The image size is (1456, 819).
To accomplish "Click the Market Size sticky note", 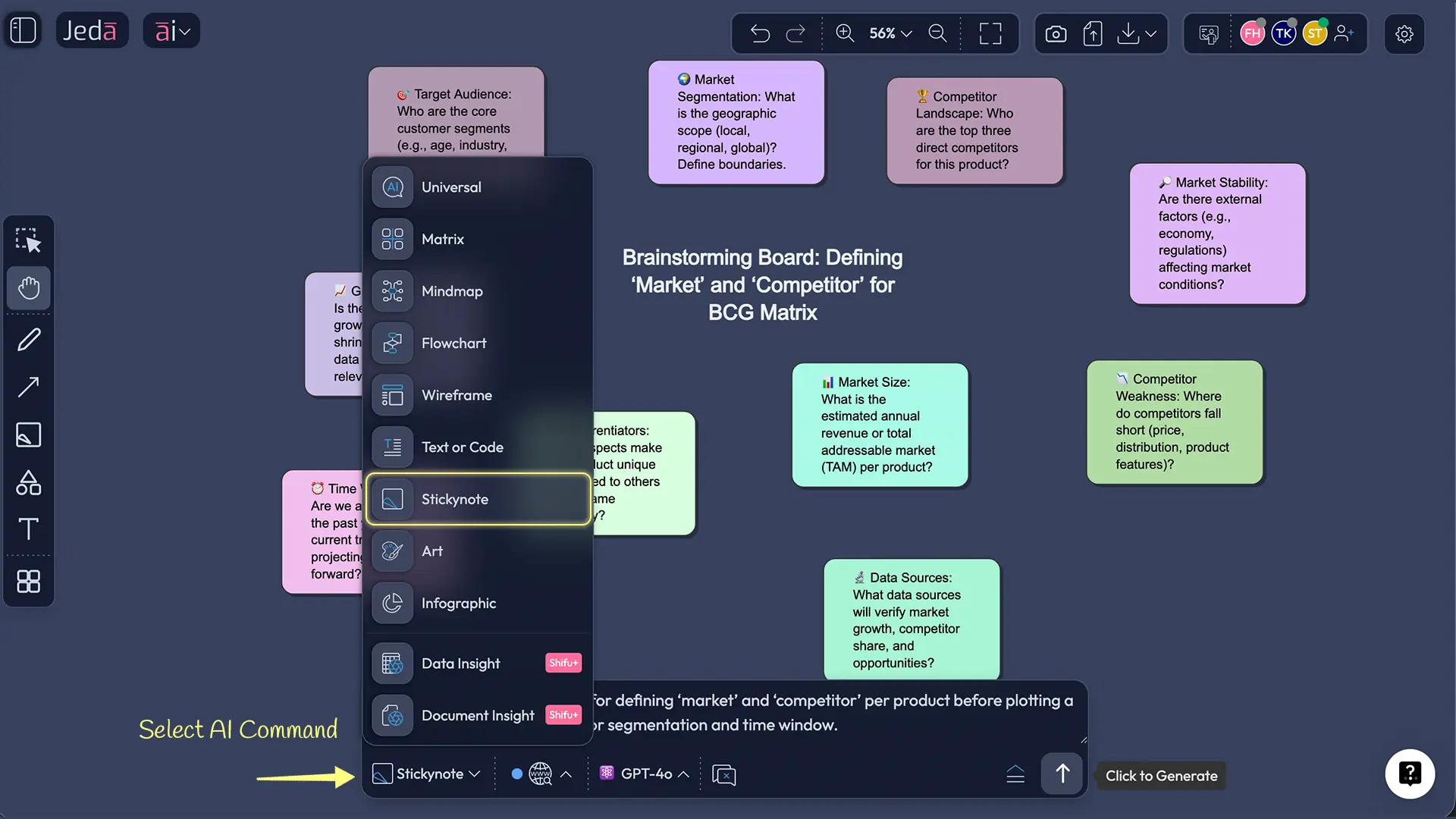I will (880, 425).
